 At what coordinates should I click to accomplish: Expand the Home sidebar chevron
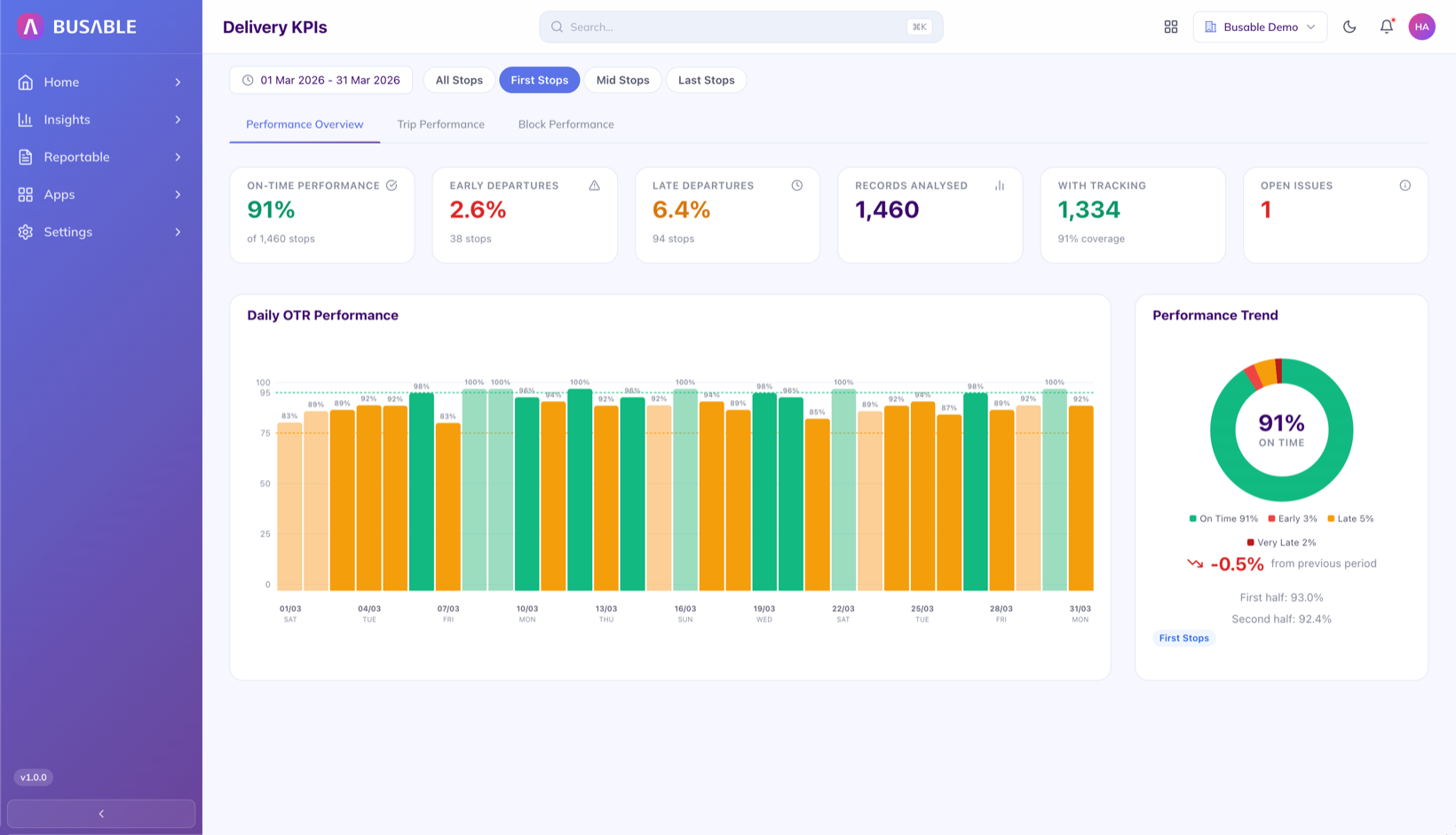pyautogui.click(x=178, y=82)
